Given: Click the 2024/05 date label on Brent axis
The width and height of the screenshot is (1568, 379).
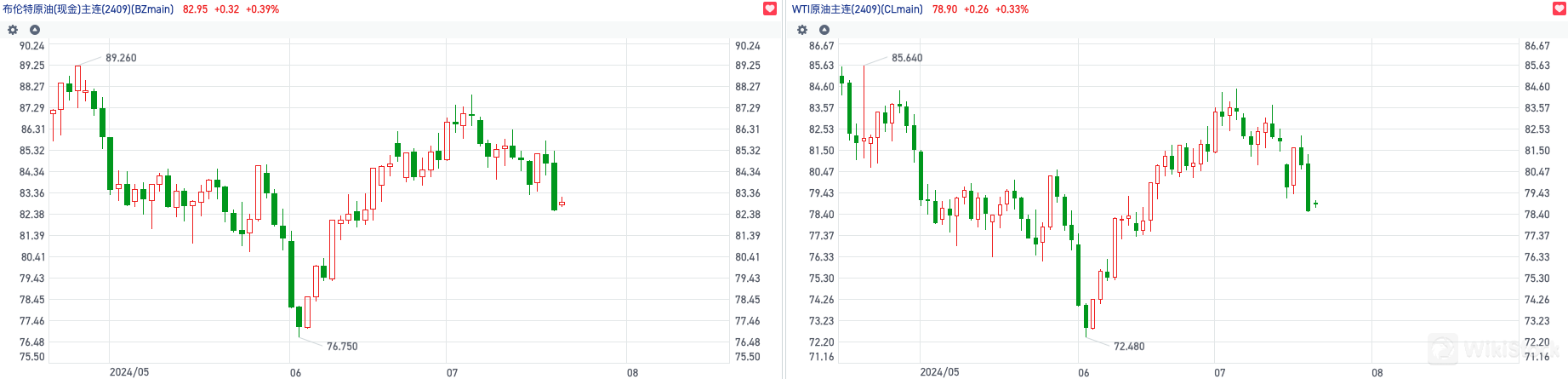Looking at the screenshot, I should click(128, 372).
